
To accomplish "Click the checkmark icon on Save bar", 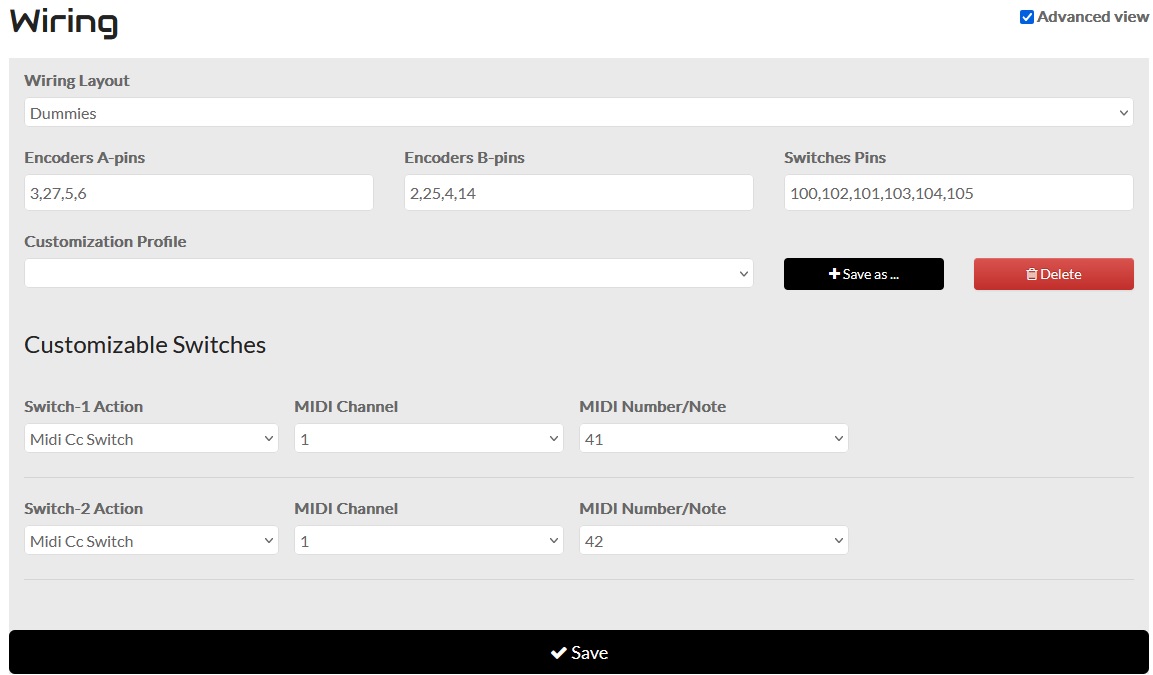I will point(558,653).
